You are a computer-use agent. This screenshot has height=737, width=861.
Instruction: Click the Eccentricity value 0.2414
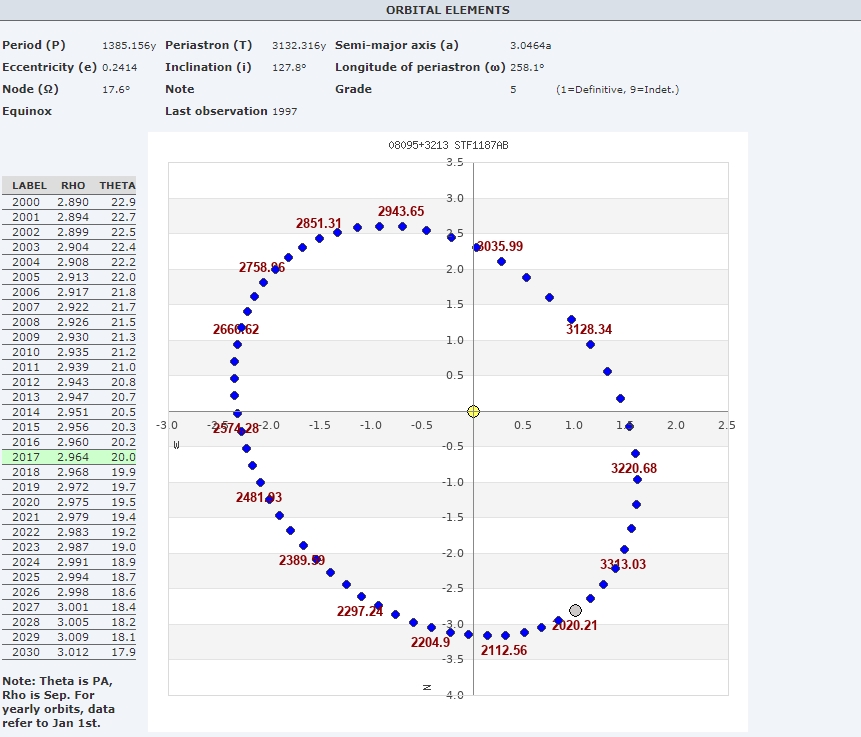click(x=120, y=68)
